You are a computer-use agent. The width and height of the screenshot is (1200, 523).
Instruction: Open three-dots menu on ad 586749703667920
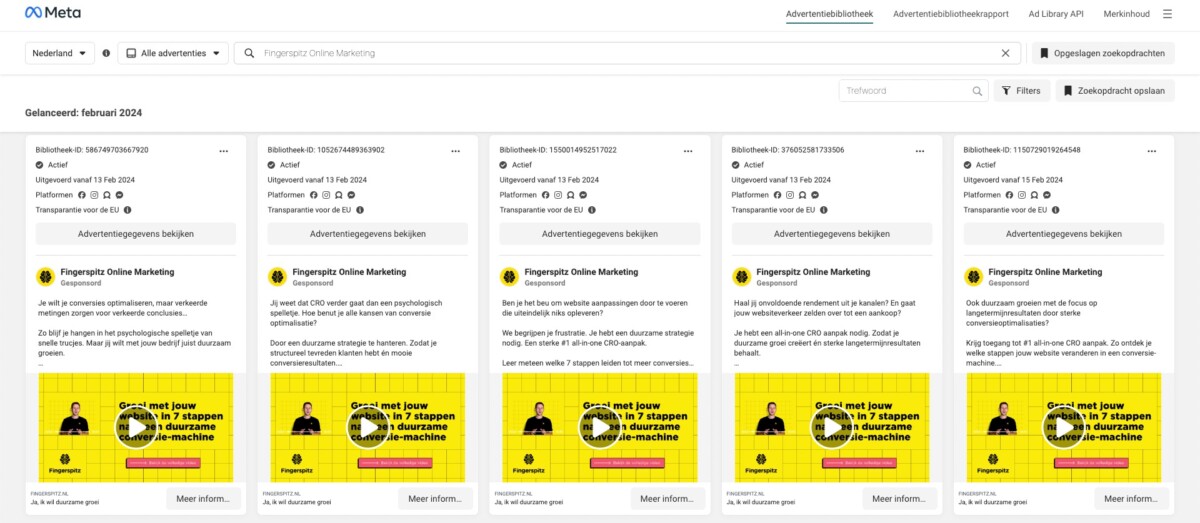pyautogui.click(x=224, y=150)
